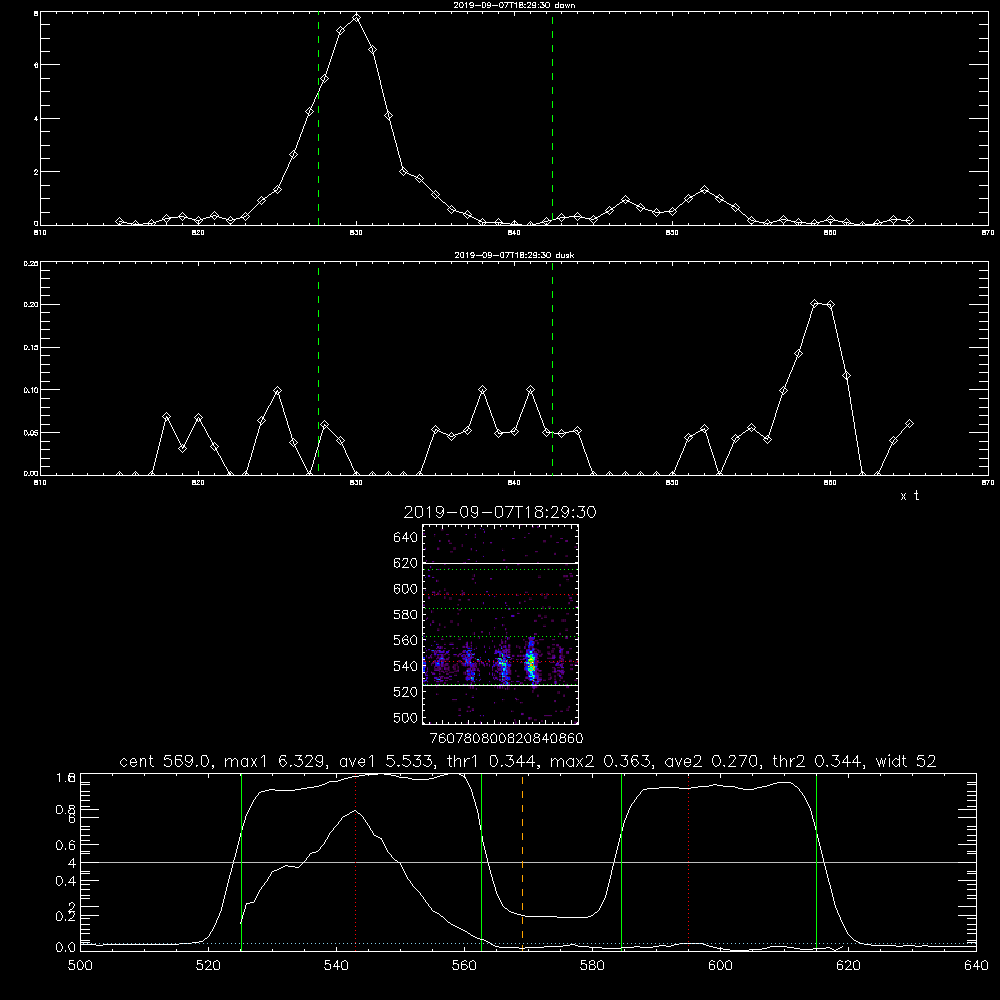Click the '620' label on the spectrogram y-axis
1000x1000 pixels.
click(x=406, y=563)
